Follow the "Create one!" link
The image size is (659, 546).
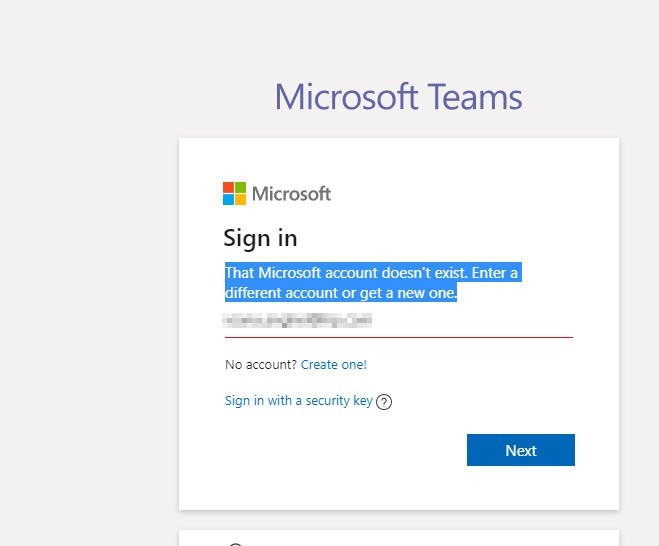[x=334, y=364]
